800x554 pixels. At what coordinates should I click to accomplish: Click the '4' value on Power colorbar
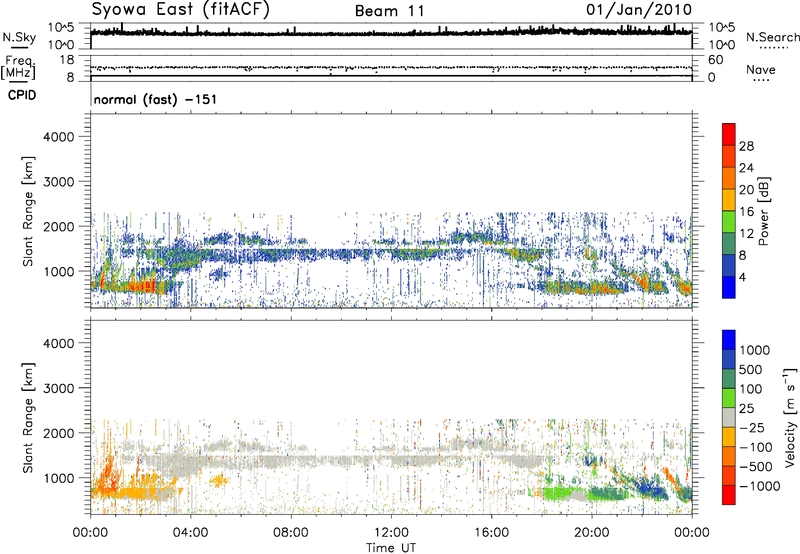click(742, 277)
